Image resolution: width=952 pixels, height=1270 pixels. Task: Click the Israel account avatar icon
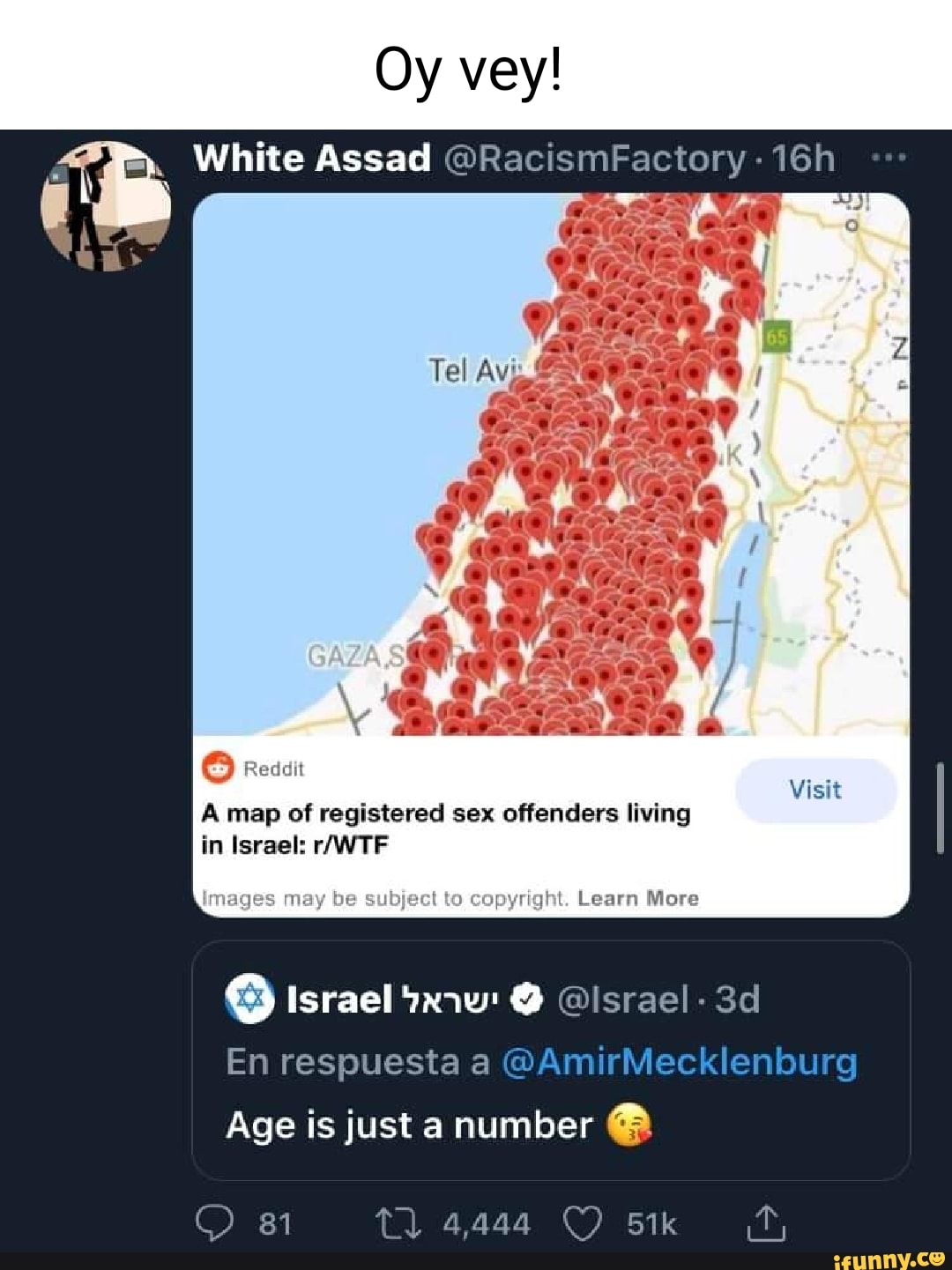(x=250, y=999)
